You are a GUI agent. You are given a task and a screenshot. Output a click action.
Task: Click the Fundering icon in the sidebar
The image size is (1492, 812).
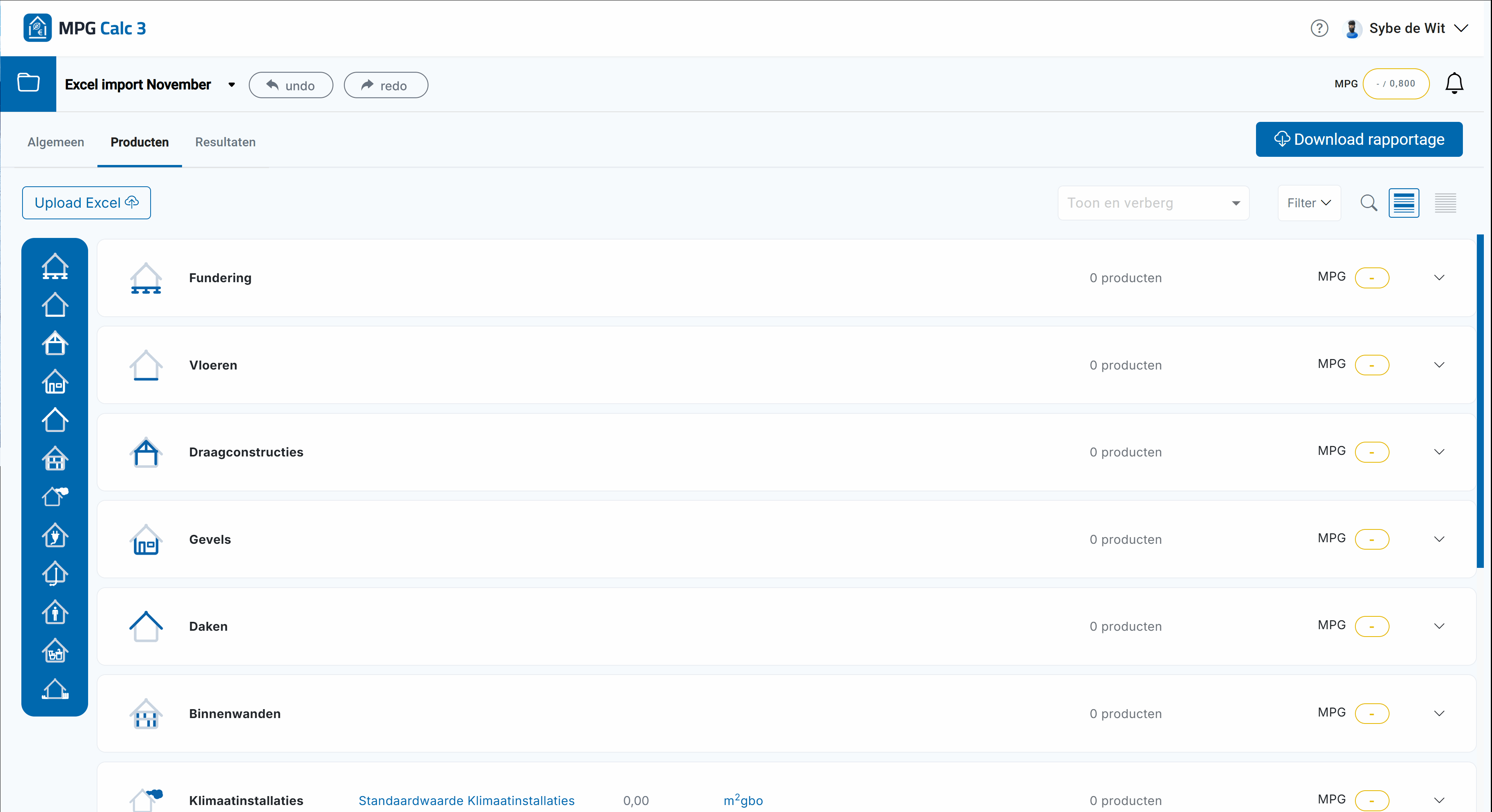tap(55, 267)
